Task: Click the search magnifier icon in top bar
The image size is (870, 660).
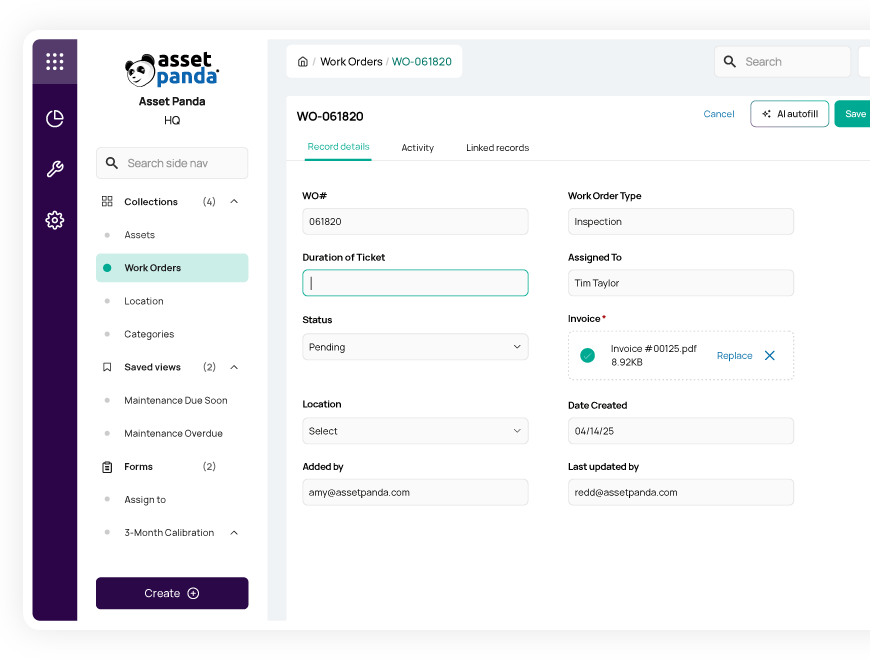Action: pyautogui.click(x=730, y=62)
